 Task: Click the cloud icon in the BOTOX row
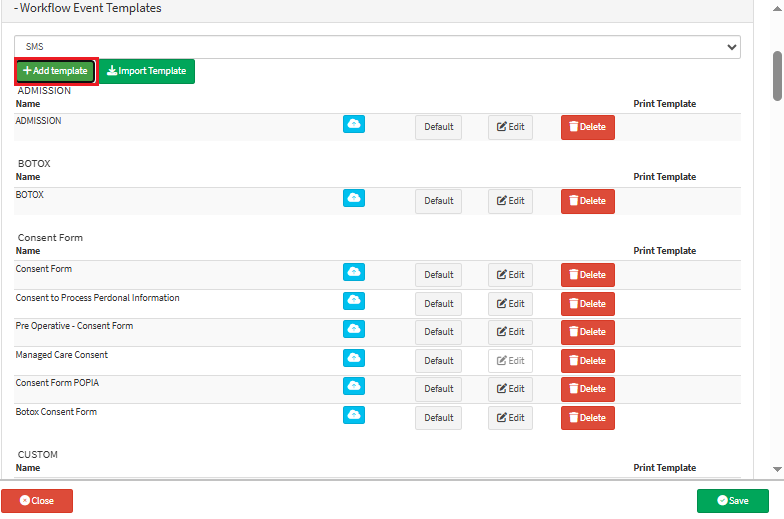pyautogui.click(x=354, y=198)
